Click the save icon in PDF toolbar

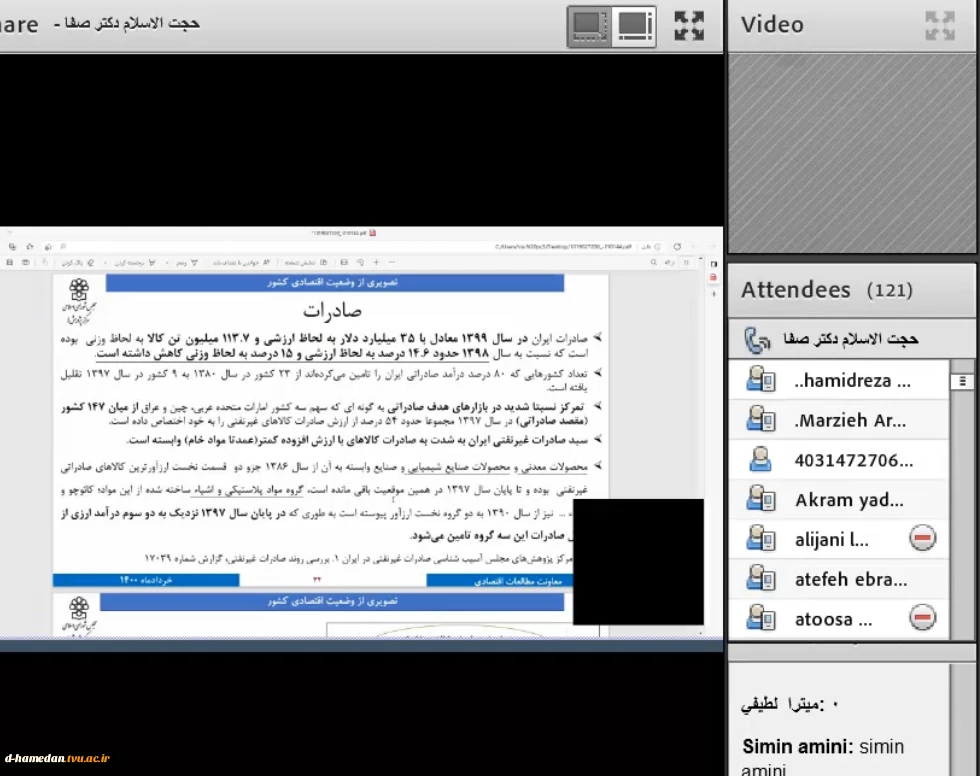[9, 262]
